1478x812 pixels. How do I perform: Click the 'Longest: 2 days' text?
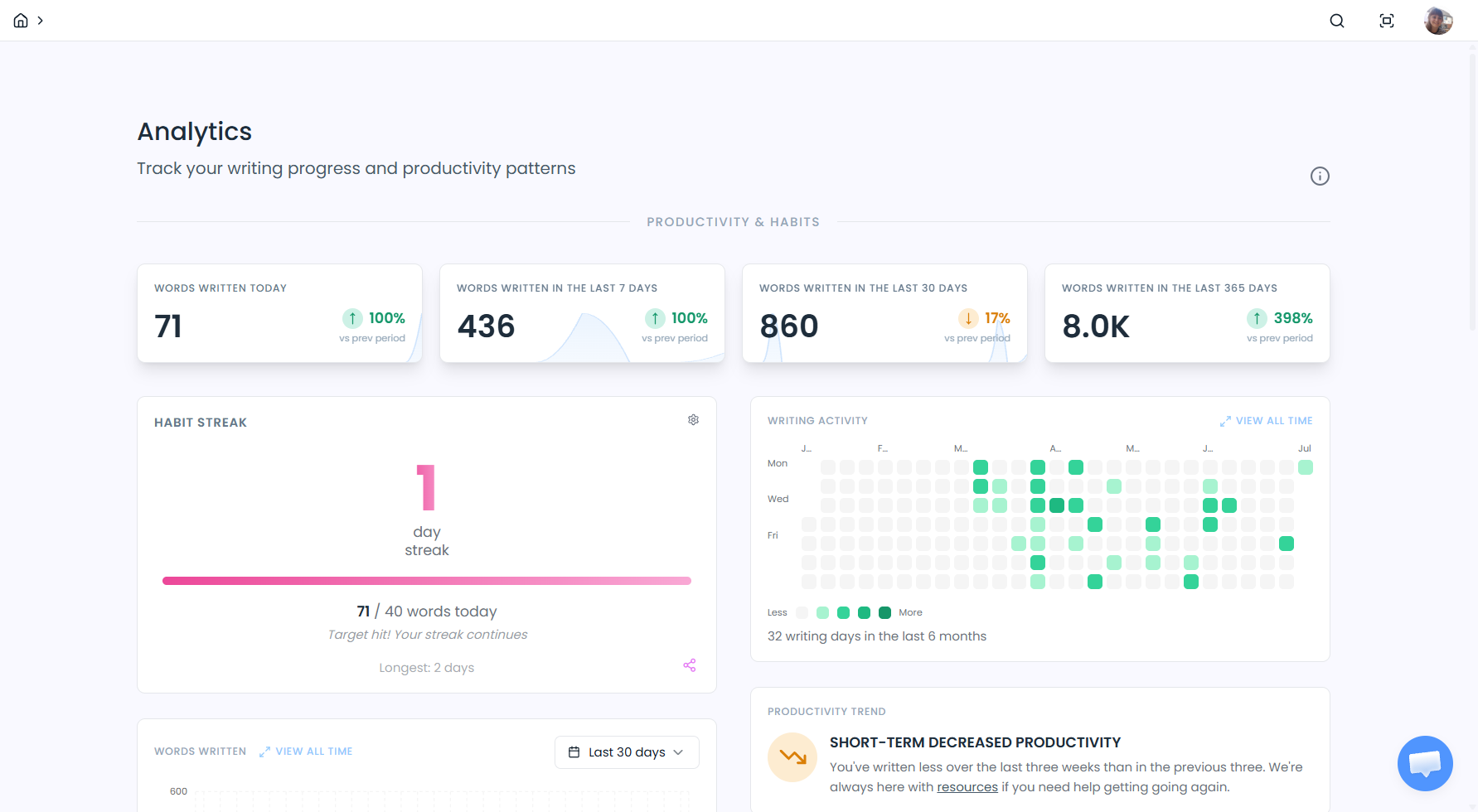click(x=427, y=668)
